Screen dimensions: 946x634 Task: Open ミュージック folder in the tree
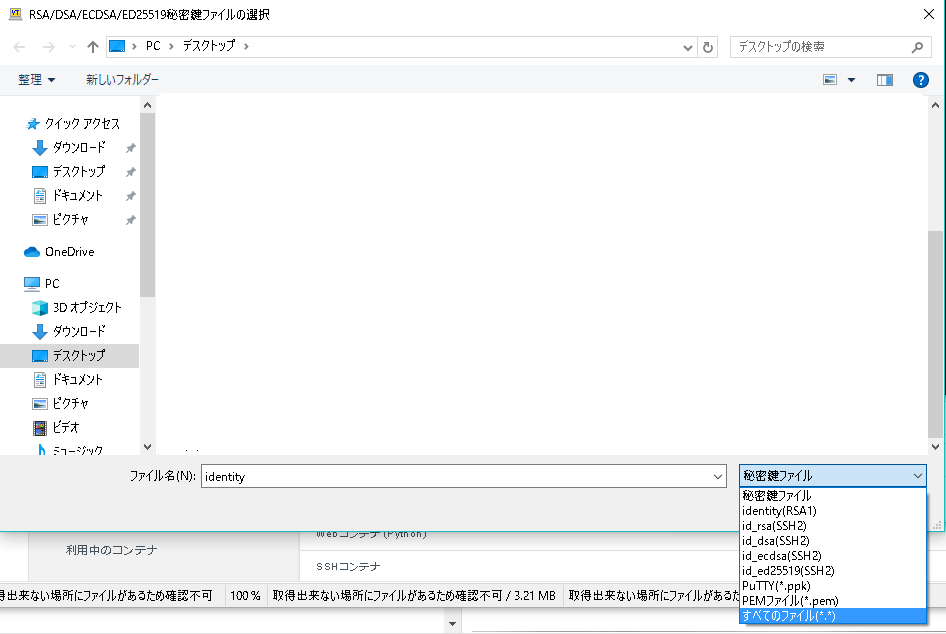point(69,450)
